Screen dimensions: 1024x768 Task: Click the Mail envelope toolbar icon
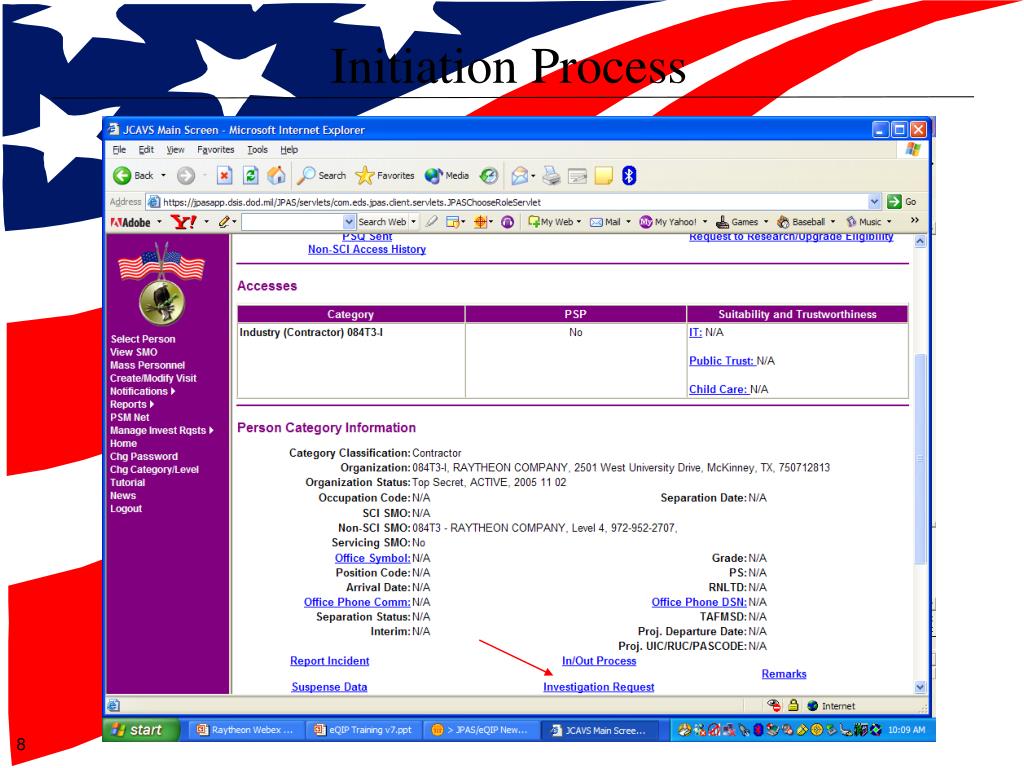[520, 175]
